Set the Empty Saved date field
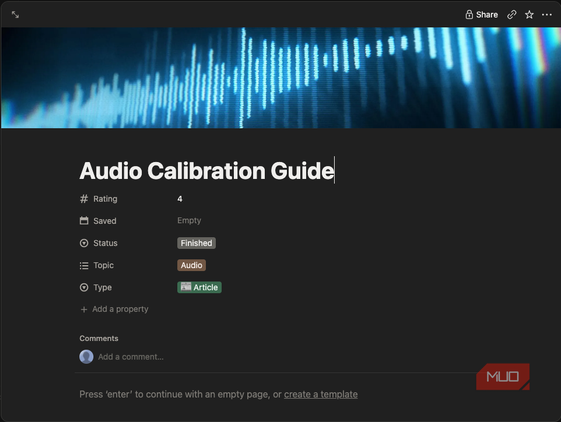Viewport: 561px width, 422px height. (189, 220)
